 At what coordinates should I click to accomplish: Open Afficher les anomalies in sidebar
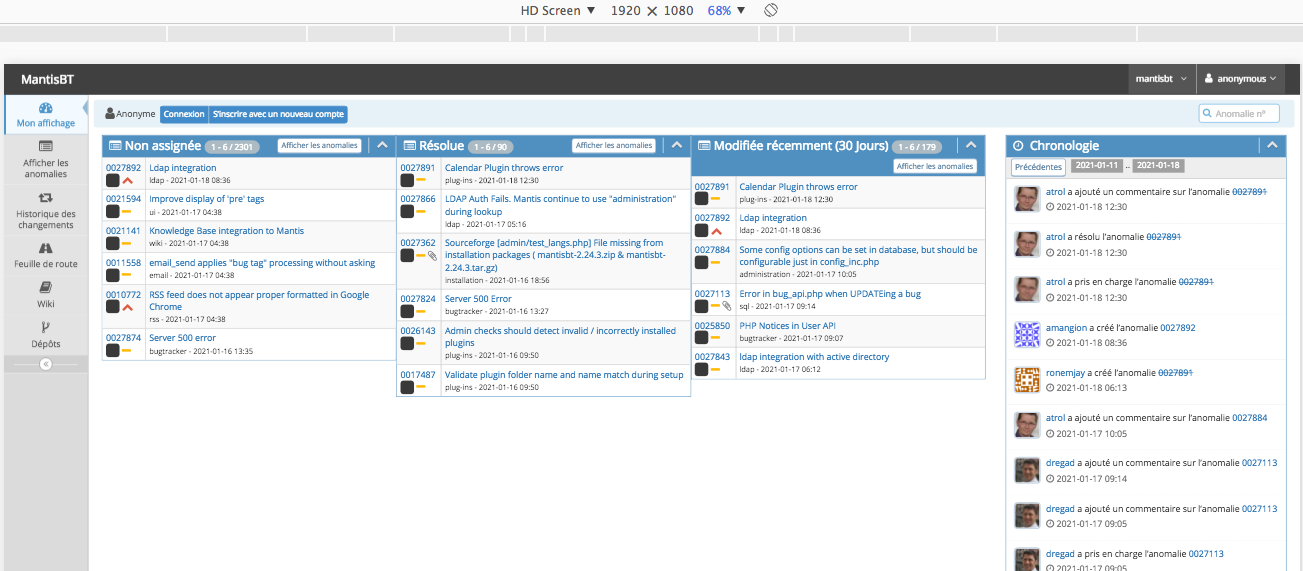[45, 146]
